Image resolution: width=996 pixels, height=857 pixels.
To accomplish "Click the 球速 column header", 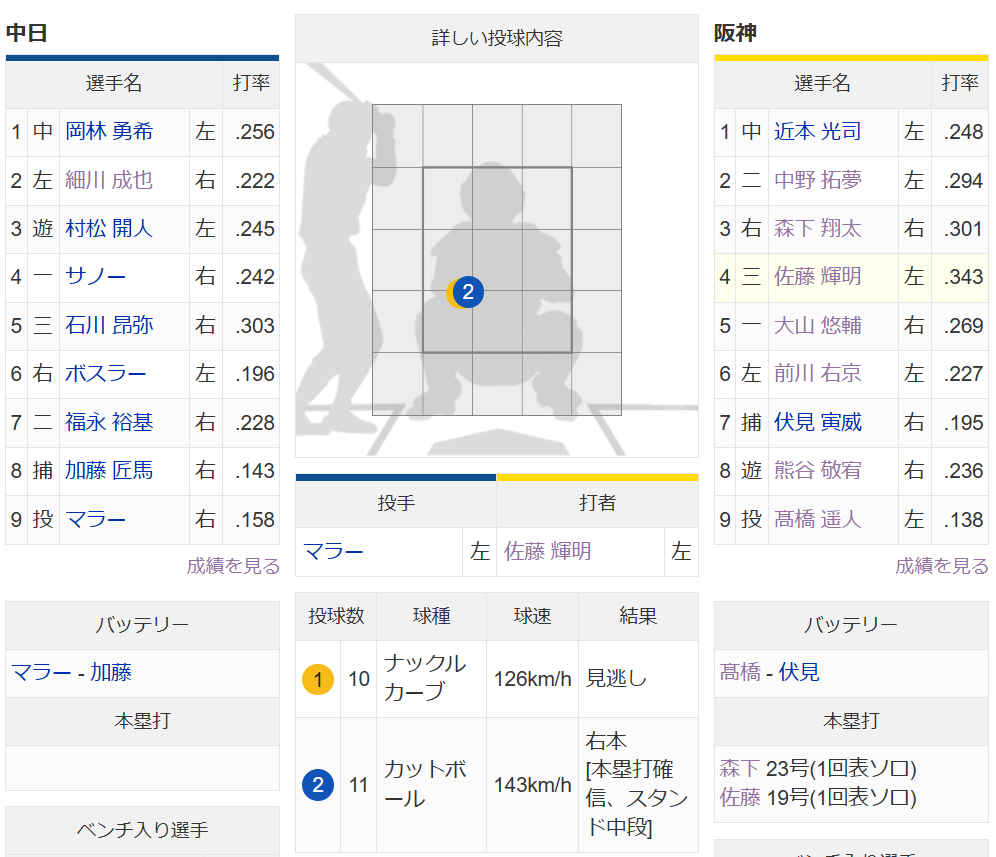I will (532, 616).
